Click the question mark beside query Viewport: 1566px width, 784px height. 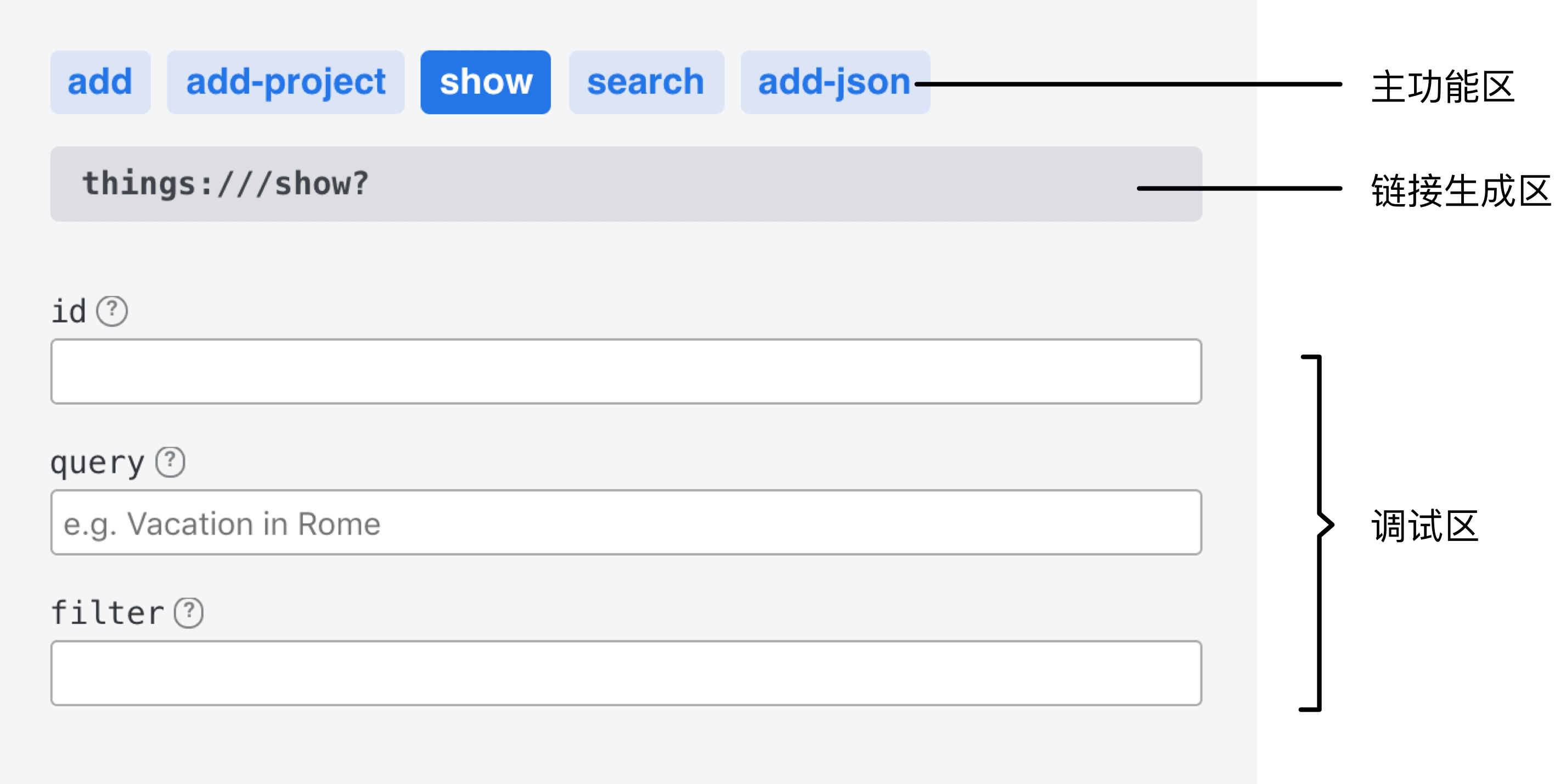(170, 462)
